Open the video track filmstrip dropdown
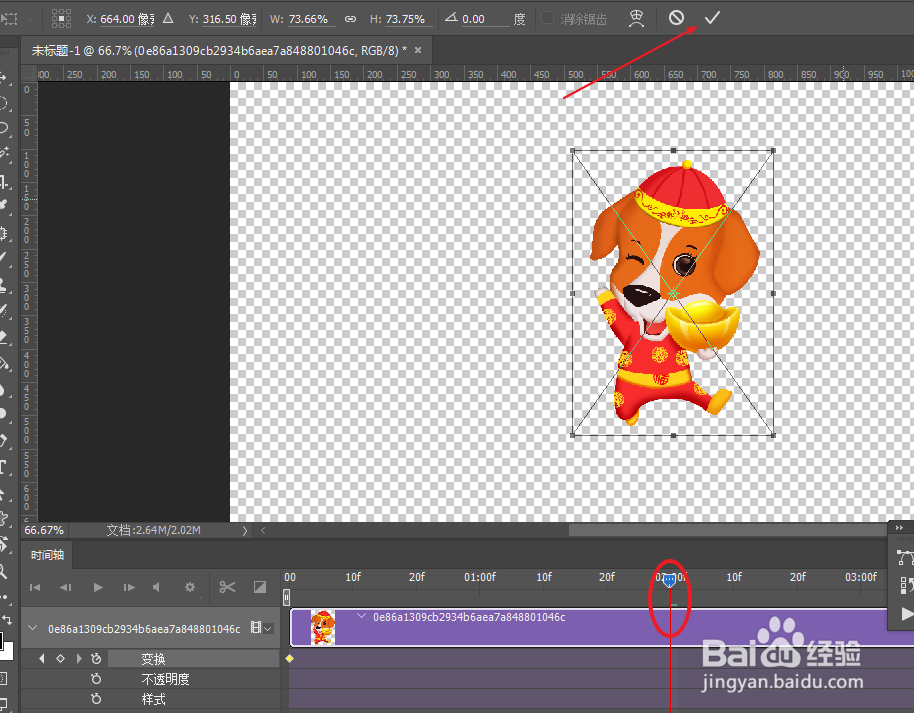Viewport: 914px width, 713px height. click(267, 628)
